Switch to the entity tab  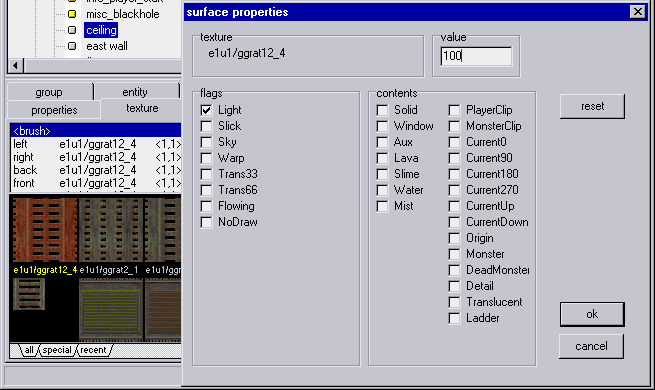[x=135, y=92]
